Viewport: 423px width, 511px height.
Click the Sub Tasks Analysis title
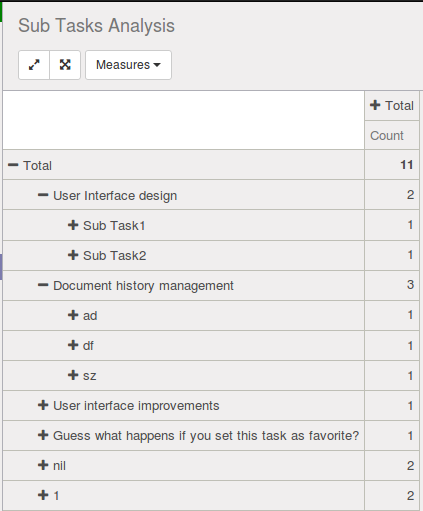(96, 26)
